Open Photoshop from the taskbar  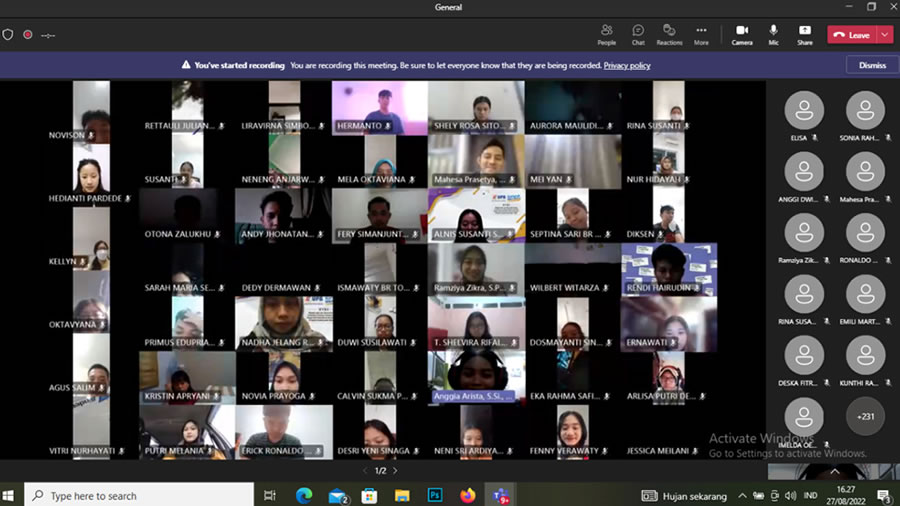435,495
